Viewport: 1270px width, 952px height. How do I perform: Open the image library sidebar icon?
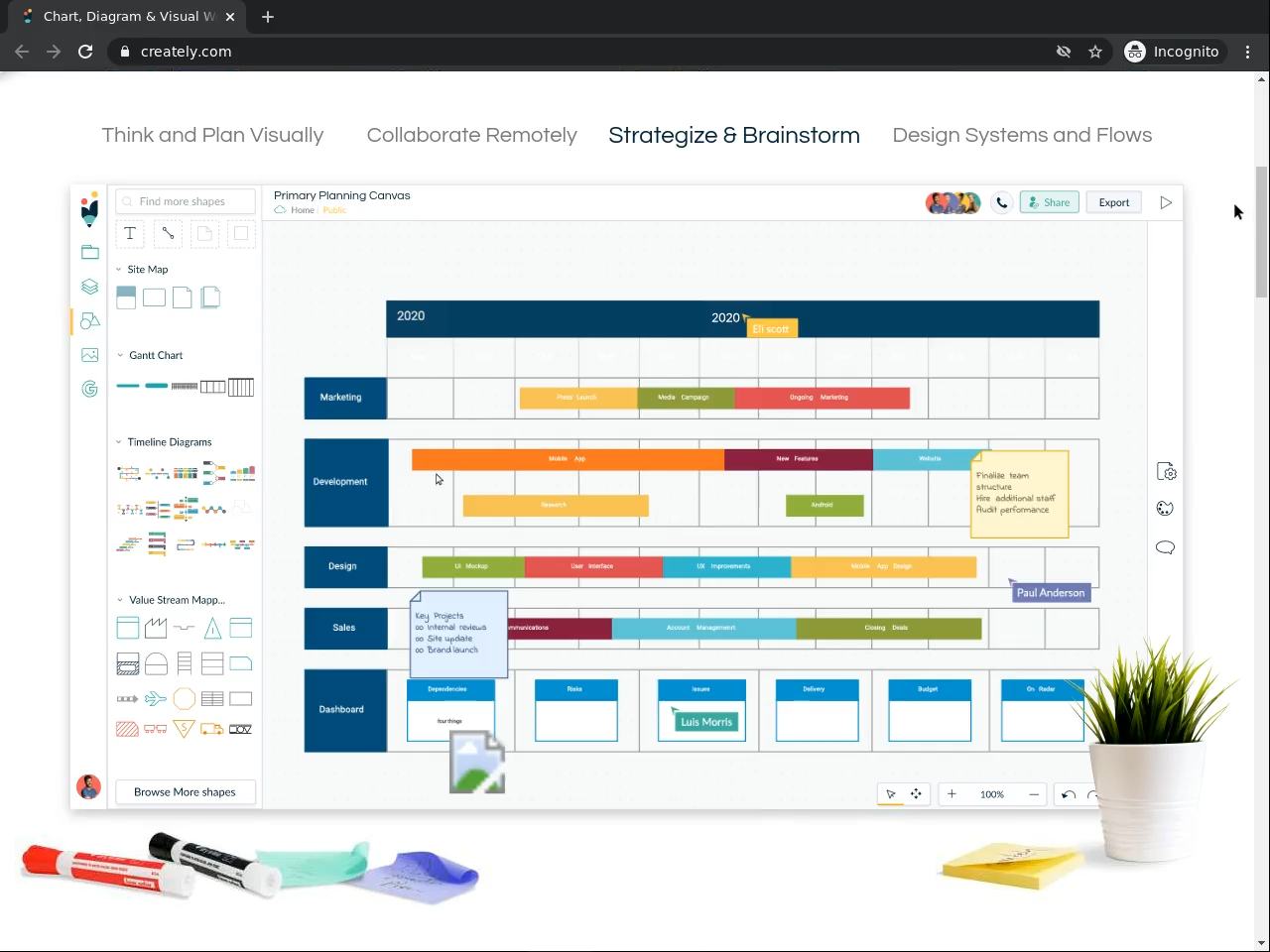(89, 355)
